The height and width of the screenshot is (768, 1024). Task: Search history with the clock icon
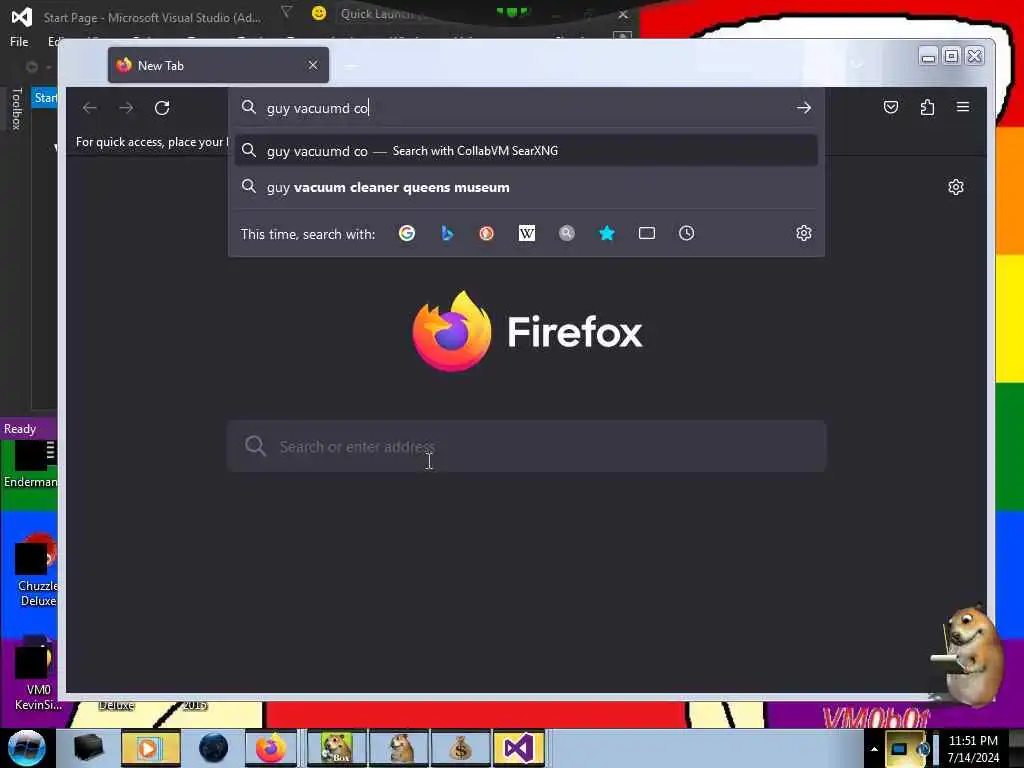tap(686, 233)
